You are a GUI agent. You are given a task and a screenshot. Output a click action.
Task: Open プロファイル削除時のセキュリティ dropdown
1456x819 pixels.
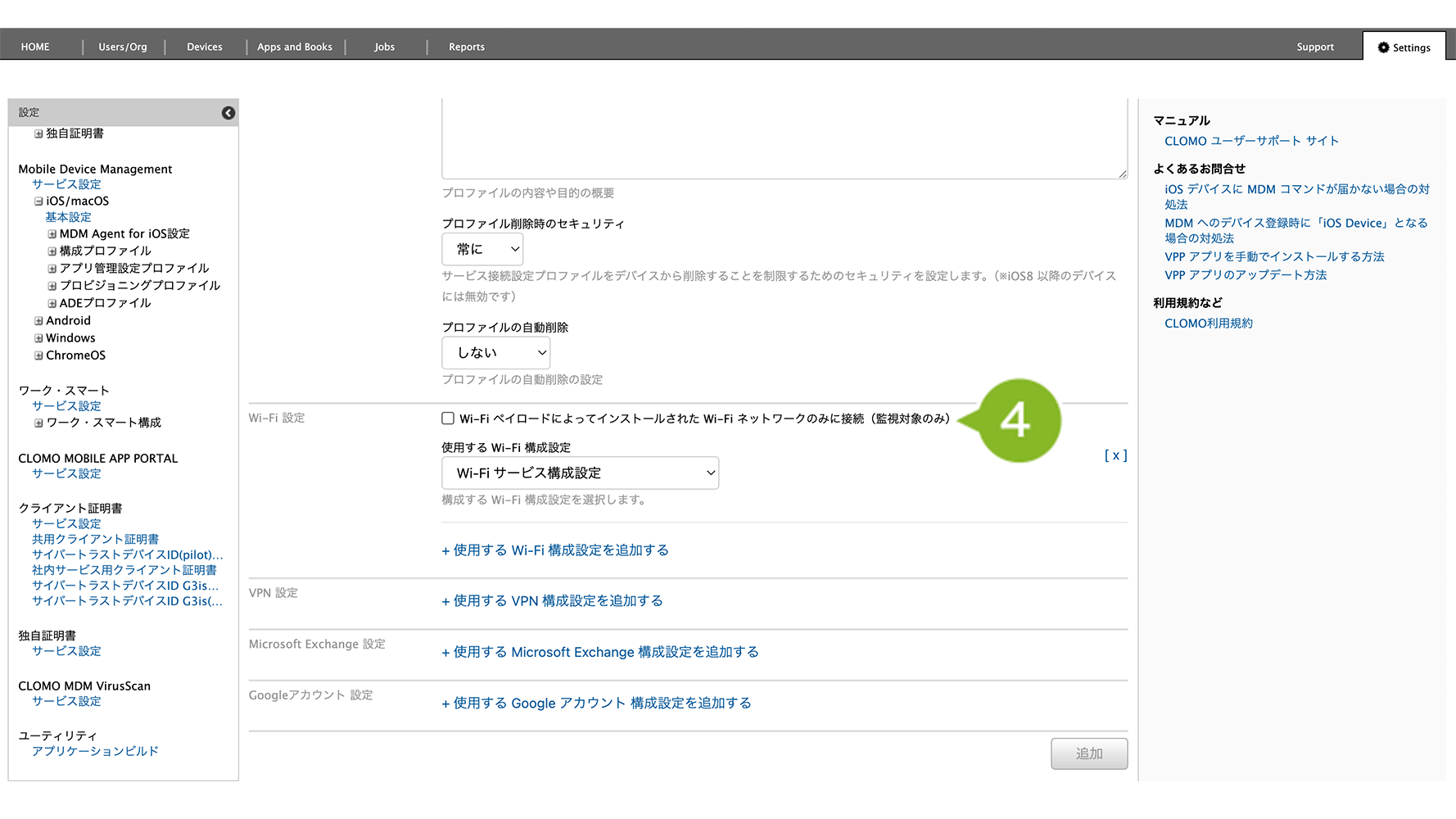[x=482, y=249]
